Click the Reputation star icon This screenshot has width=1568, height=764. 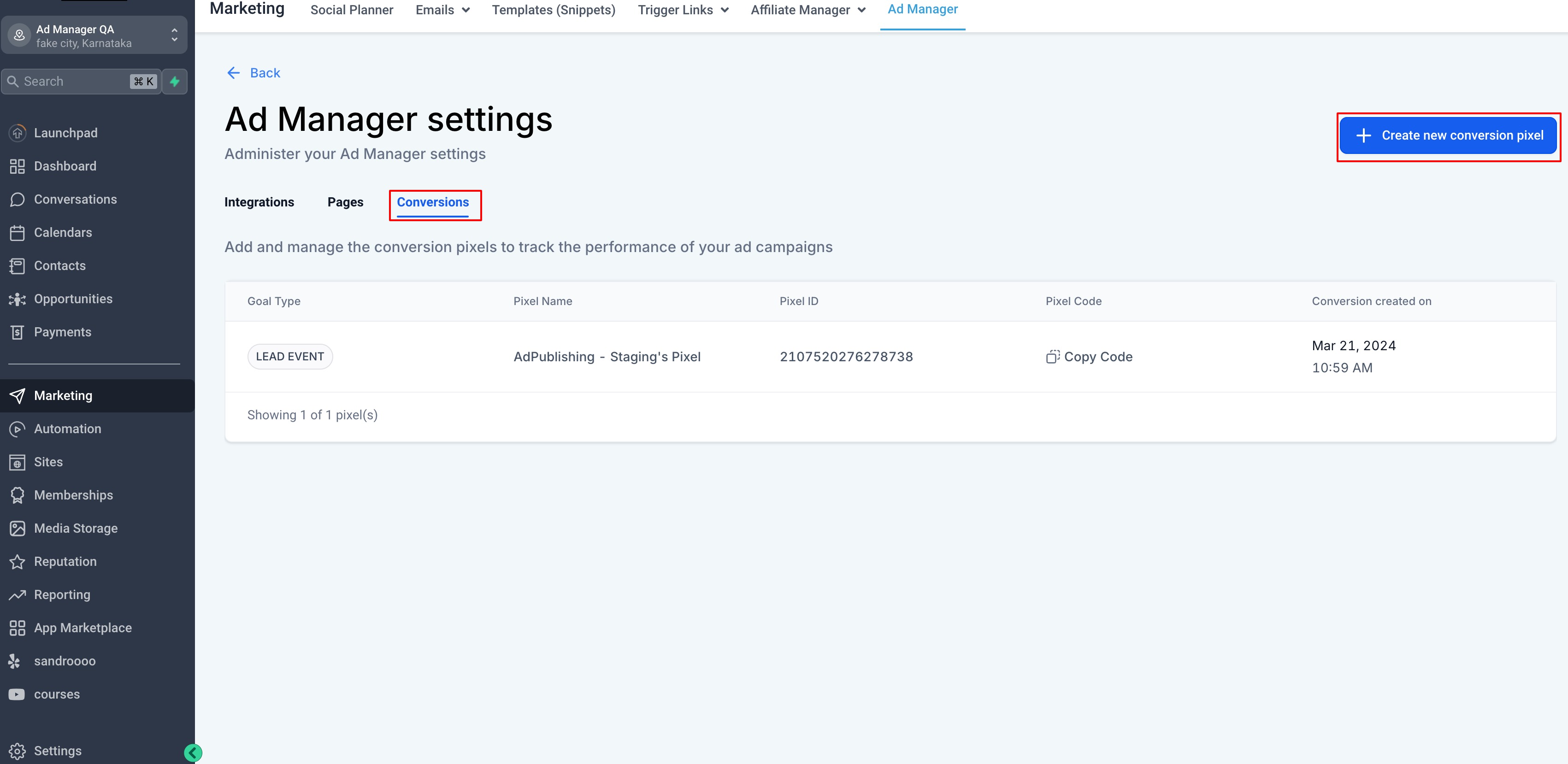pos(18,561)
